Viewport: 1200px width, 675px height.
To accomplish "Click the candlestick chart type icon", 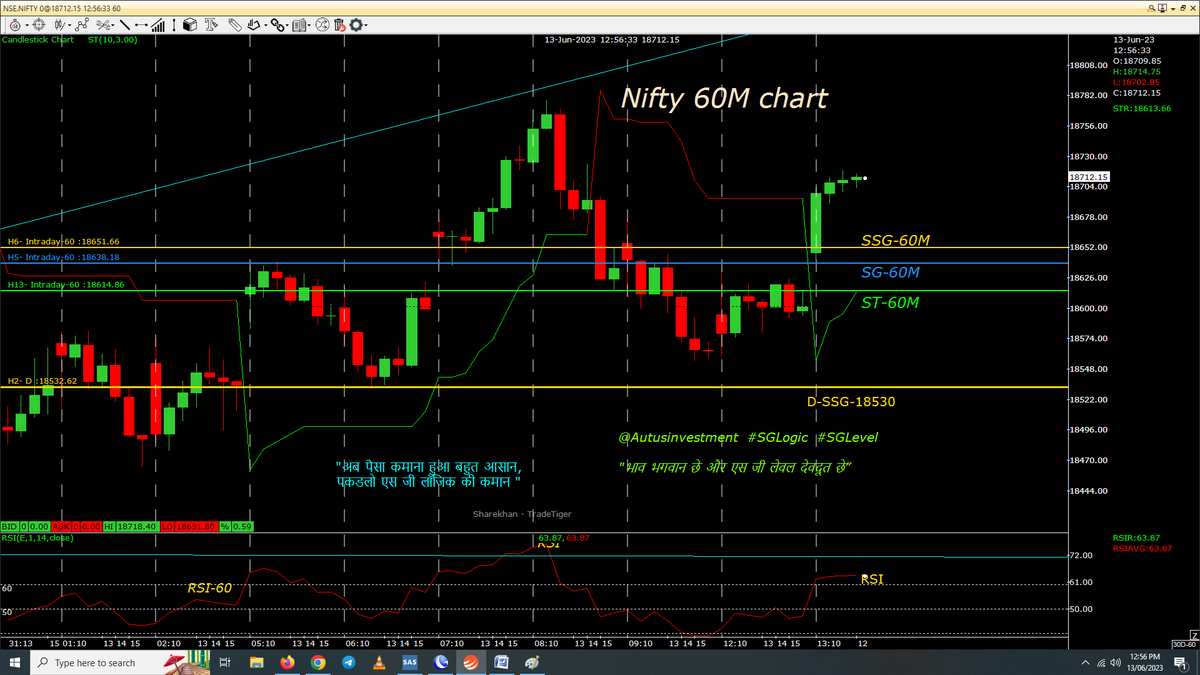I will pos(59,25).
